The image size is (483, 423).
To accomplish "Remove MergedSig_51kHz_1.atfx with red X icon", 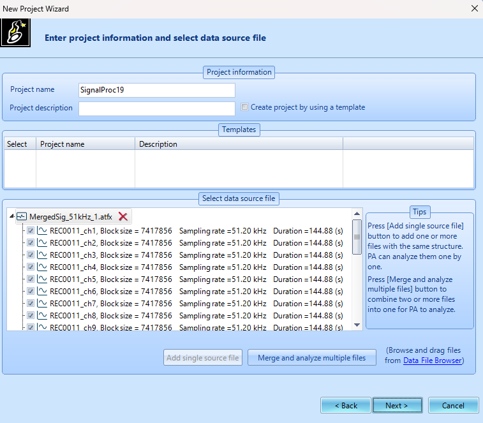I will 123,217.
